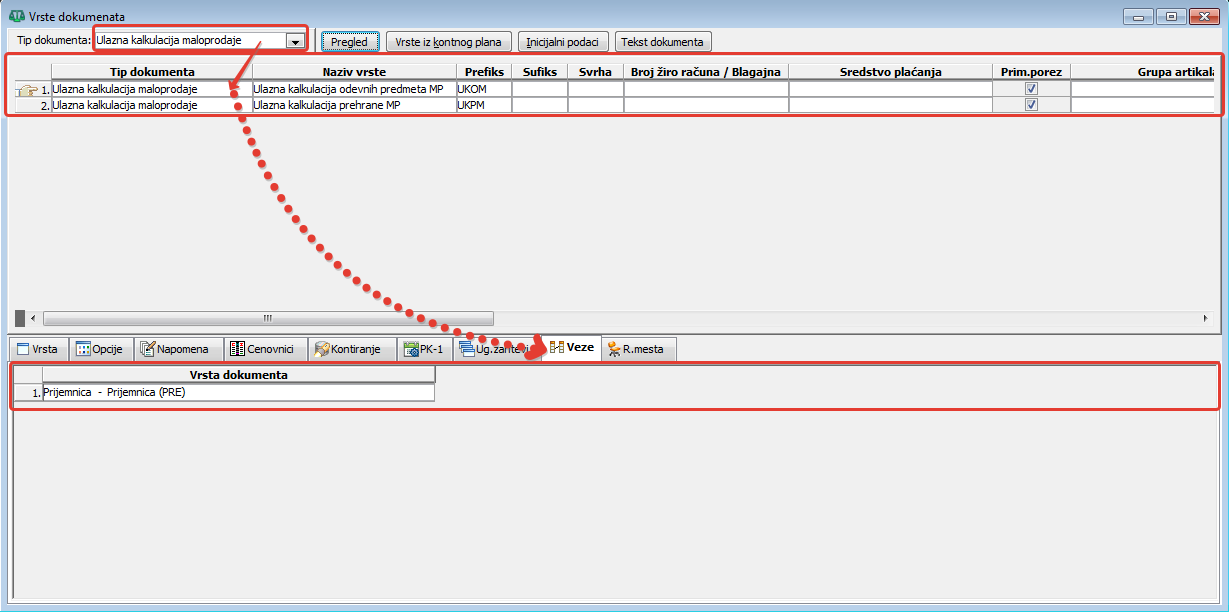This screenshot has width=1229, height=612.
Task: Close the Vrste dokumenata window
Action: click(1203, 16)
